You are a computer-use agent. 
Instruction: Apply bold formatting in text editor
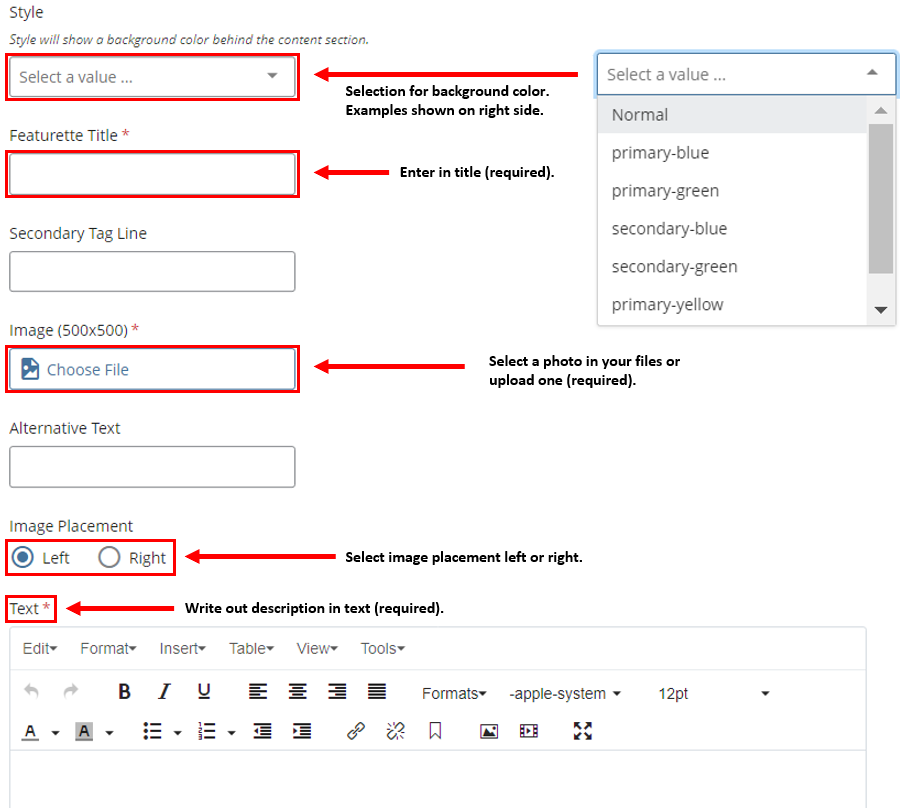124,691
